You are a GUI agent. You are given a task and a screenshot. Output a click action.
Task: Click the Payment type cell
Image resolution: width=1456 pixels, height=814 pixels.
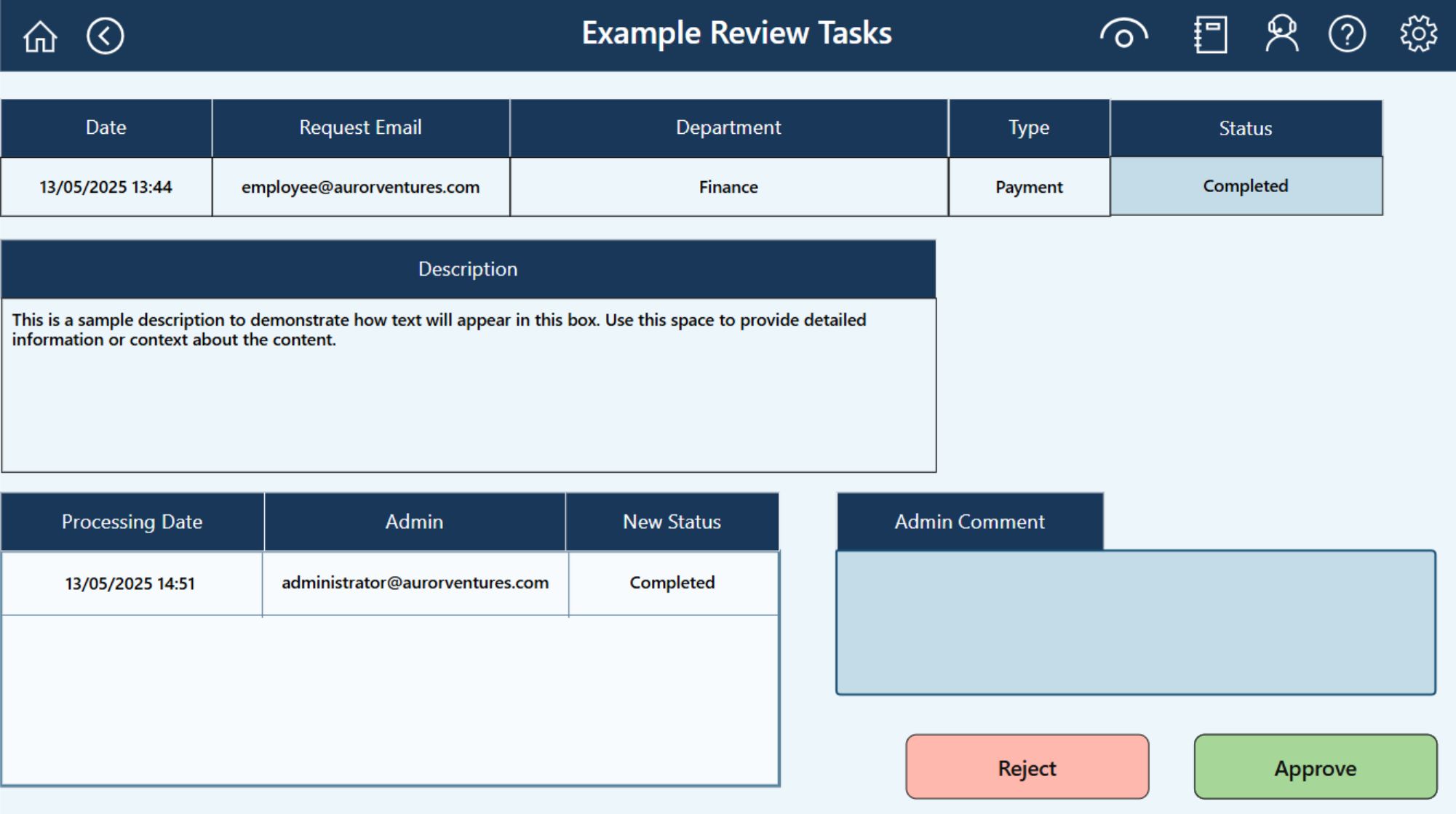click(x=1029, y=187)
